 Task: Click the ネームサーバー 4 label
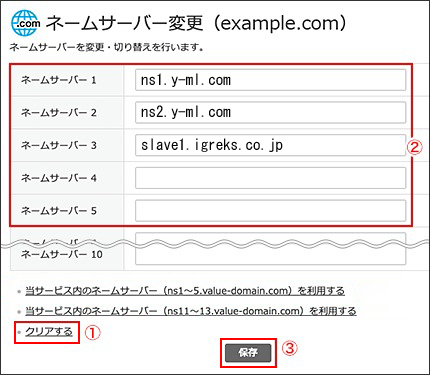point(59,178)
